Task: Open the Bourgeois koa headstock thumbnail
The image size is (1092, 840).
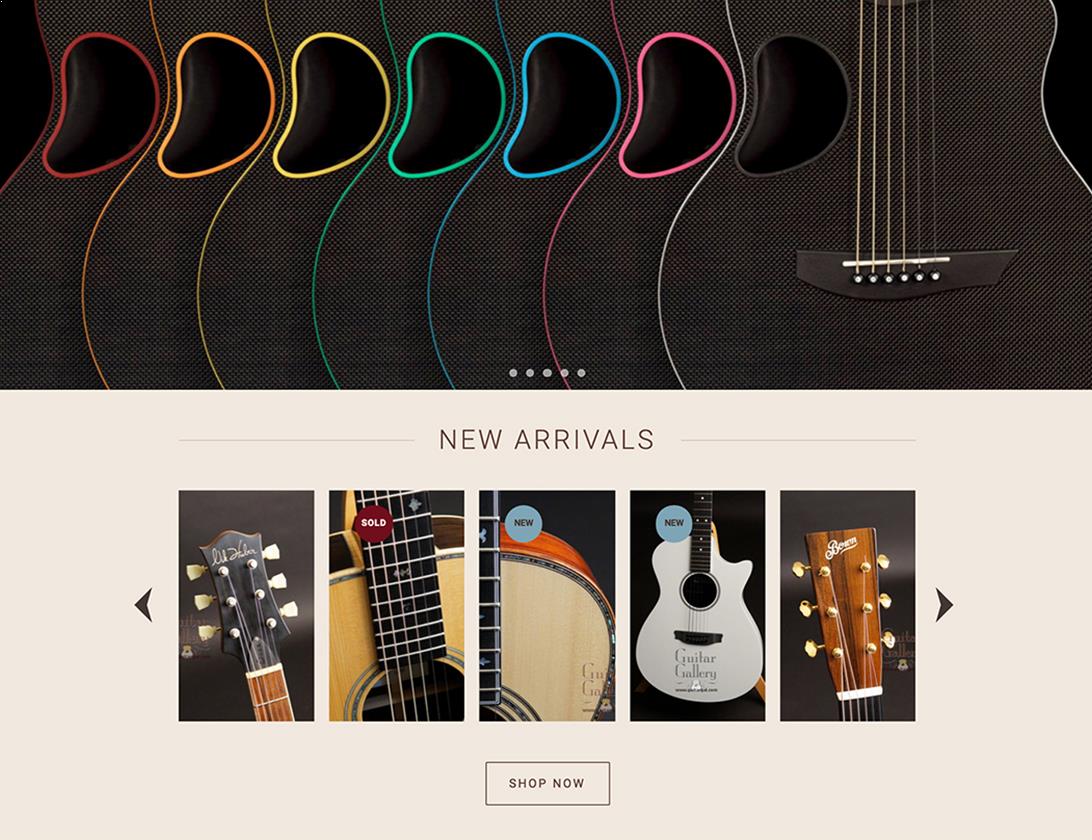Action: click(x=848, y=606)
